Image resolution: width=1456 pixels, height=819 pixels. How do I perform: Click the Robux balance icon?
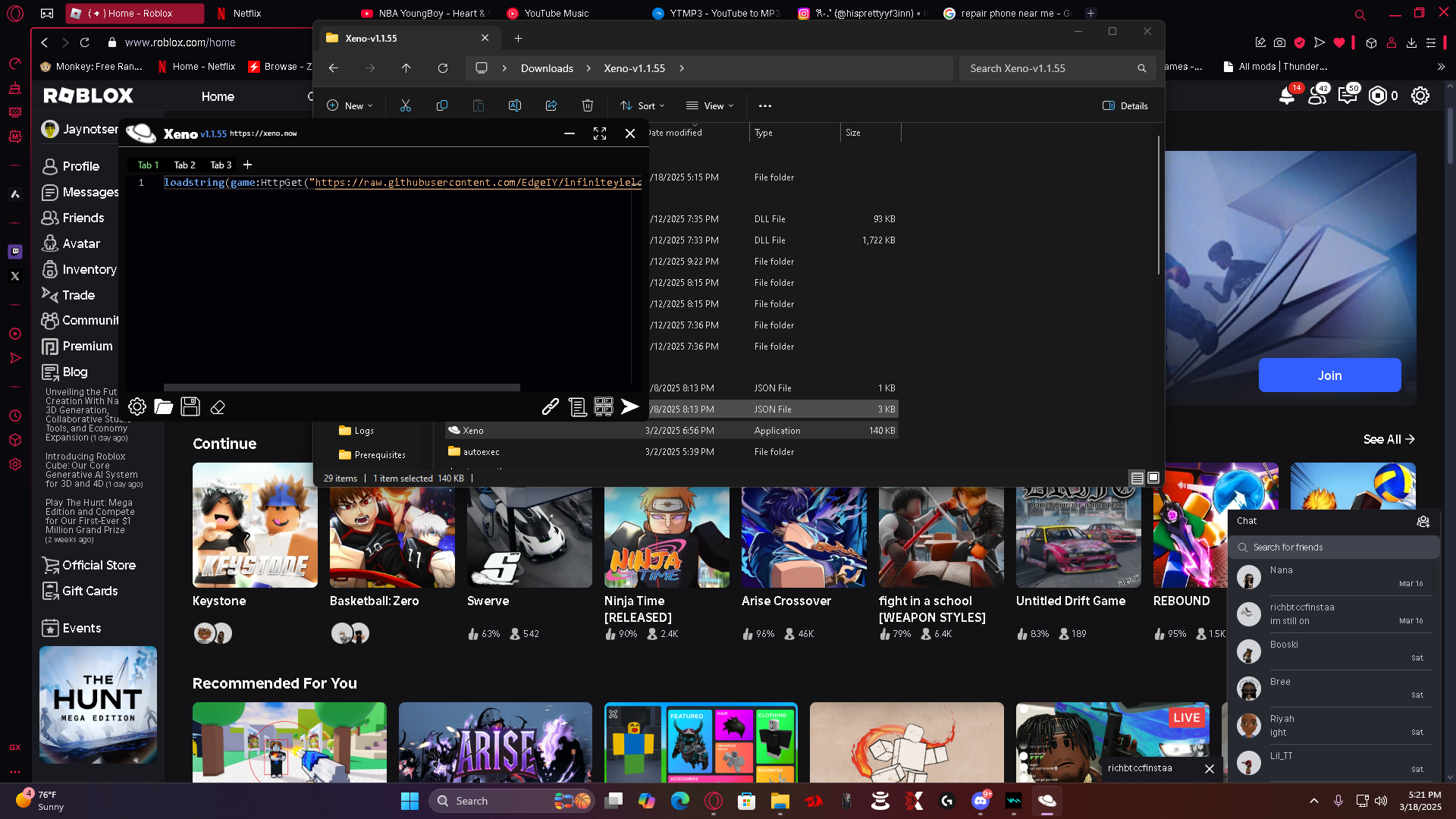click(1378, 96)
